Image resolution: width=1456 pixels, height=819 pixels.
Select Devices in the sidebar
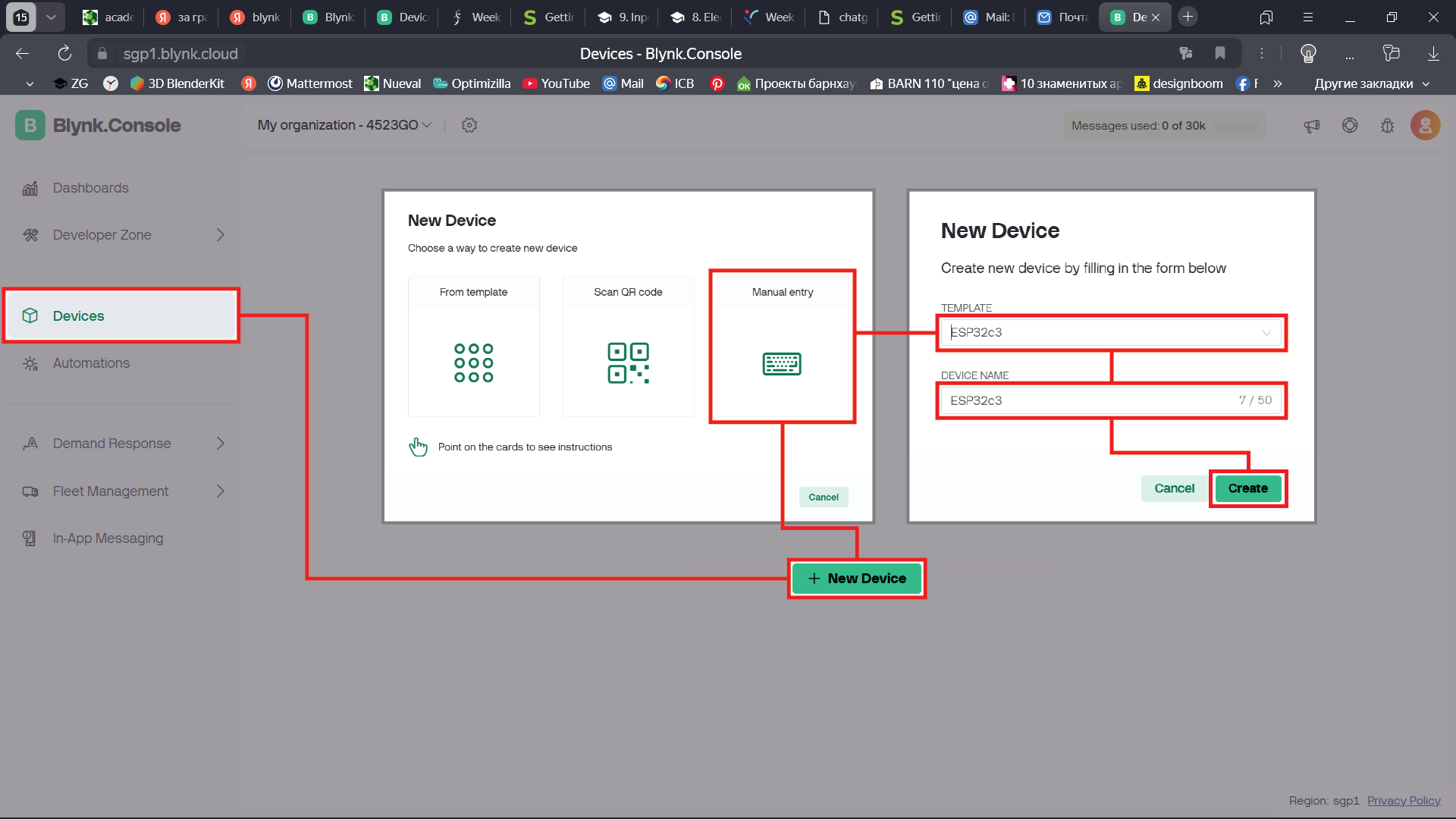click(x=121, y=315)
